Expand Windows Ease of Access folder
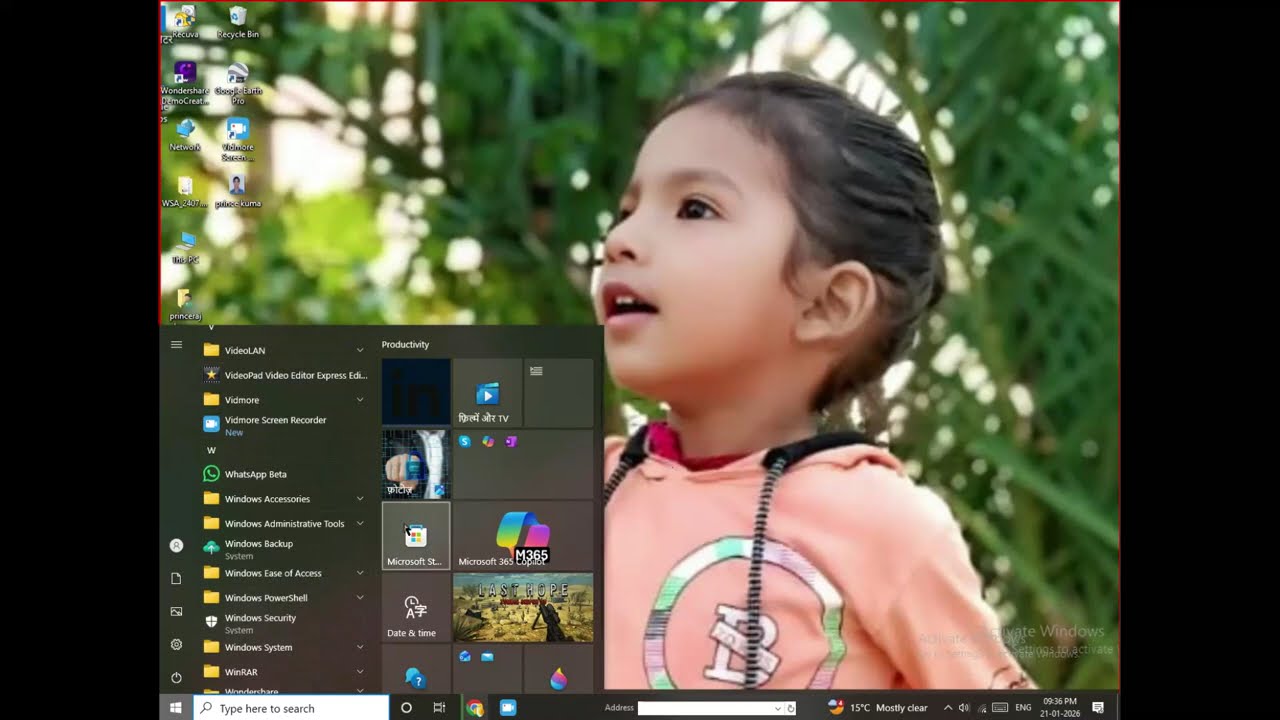Viewport: 1280px width, 720px height. tap(285, 573)
